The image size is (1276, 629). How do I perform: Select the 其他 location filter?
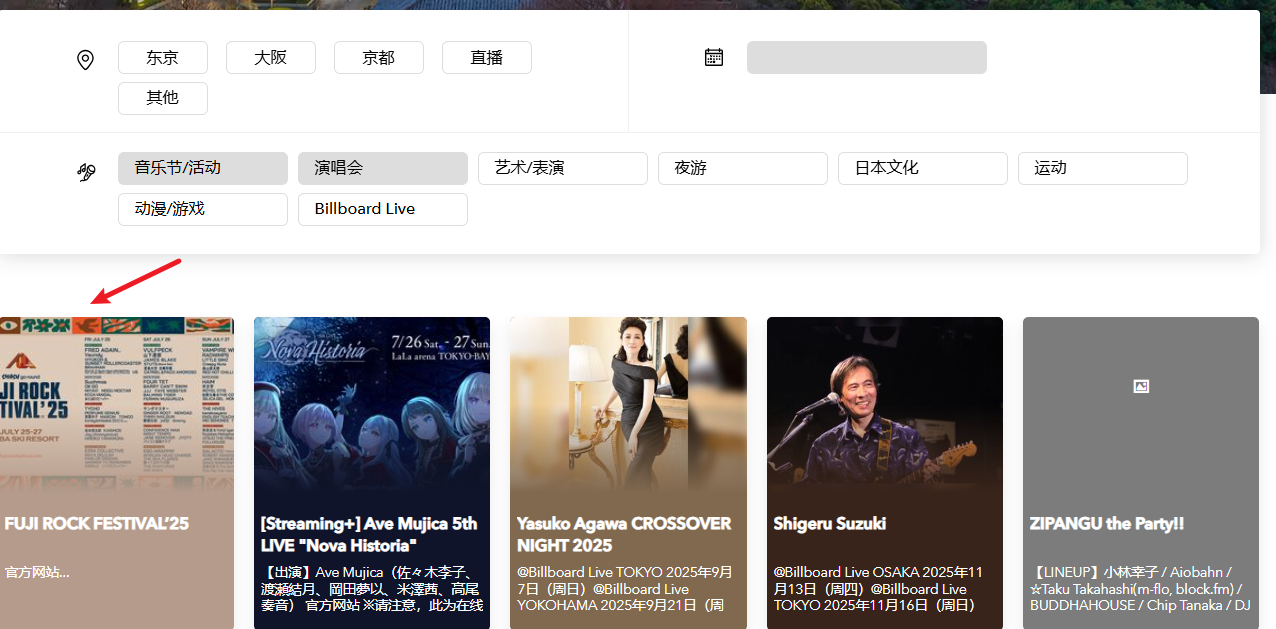click(163, 98)
